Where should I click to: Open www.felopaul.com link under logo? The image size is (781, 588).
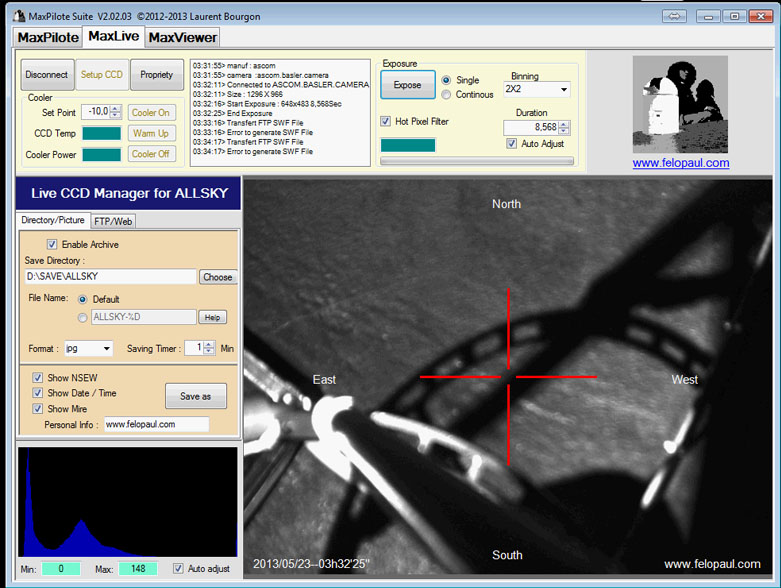click(x=680, y=163)
